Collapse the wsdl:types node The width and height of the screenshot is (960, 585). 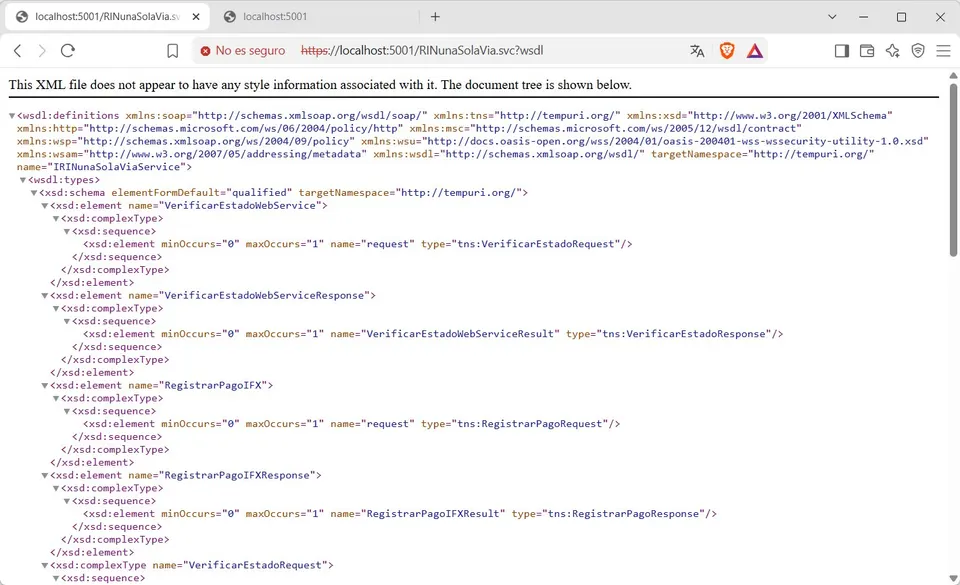coord(23,180)
